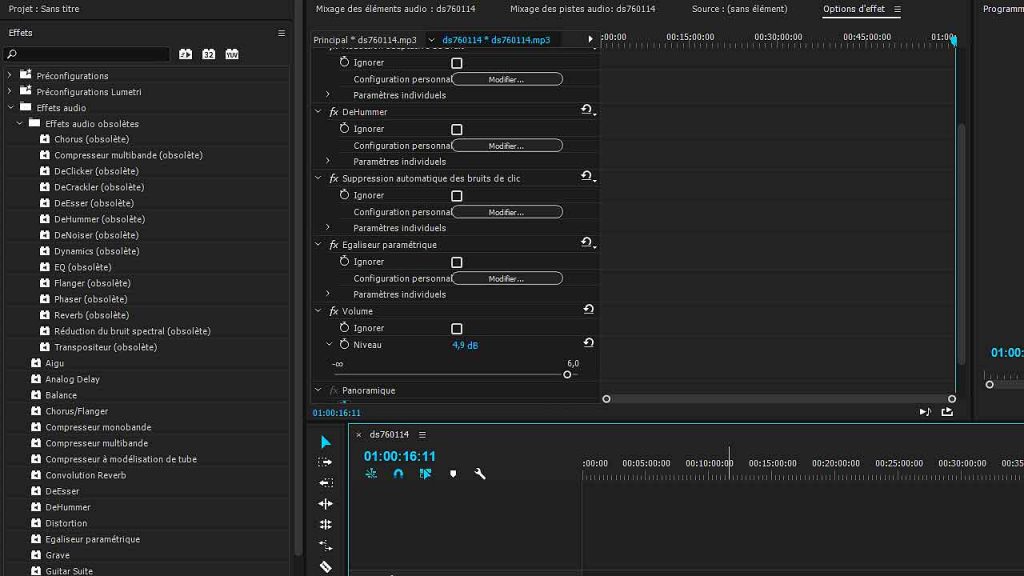1024x576 pixels.
Task: Select the Selection tool arrow
Action: (x=325, y=442)
